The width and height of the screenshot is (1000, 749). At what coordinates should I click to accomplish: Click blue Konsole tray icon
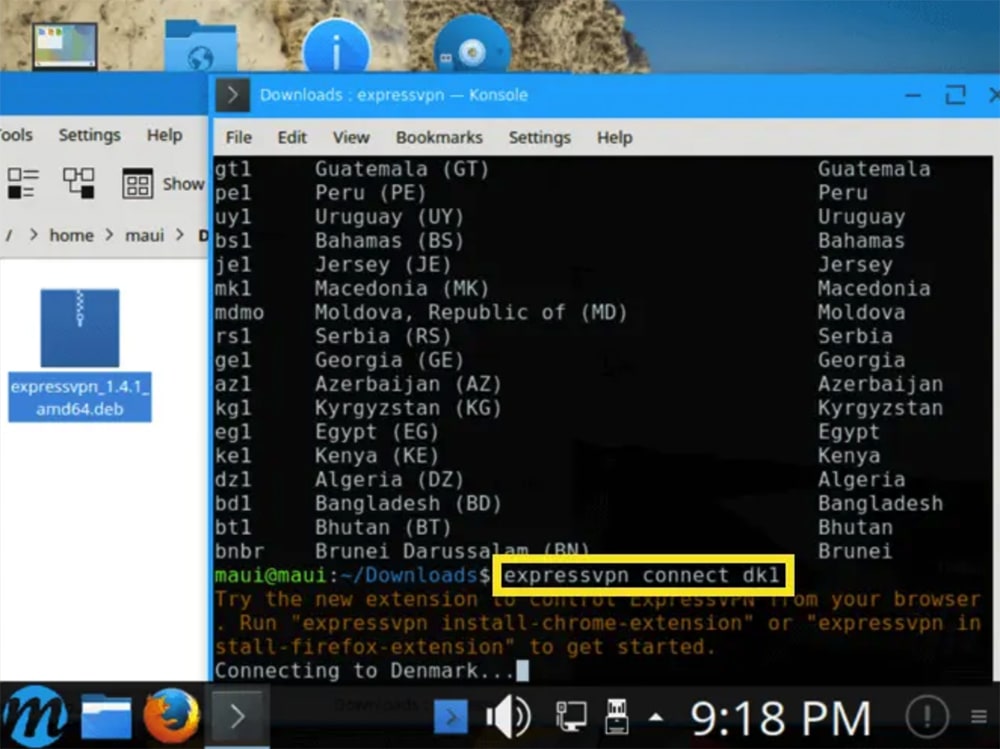[451, 717]
